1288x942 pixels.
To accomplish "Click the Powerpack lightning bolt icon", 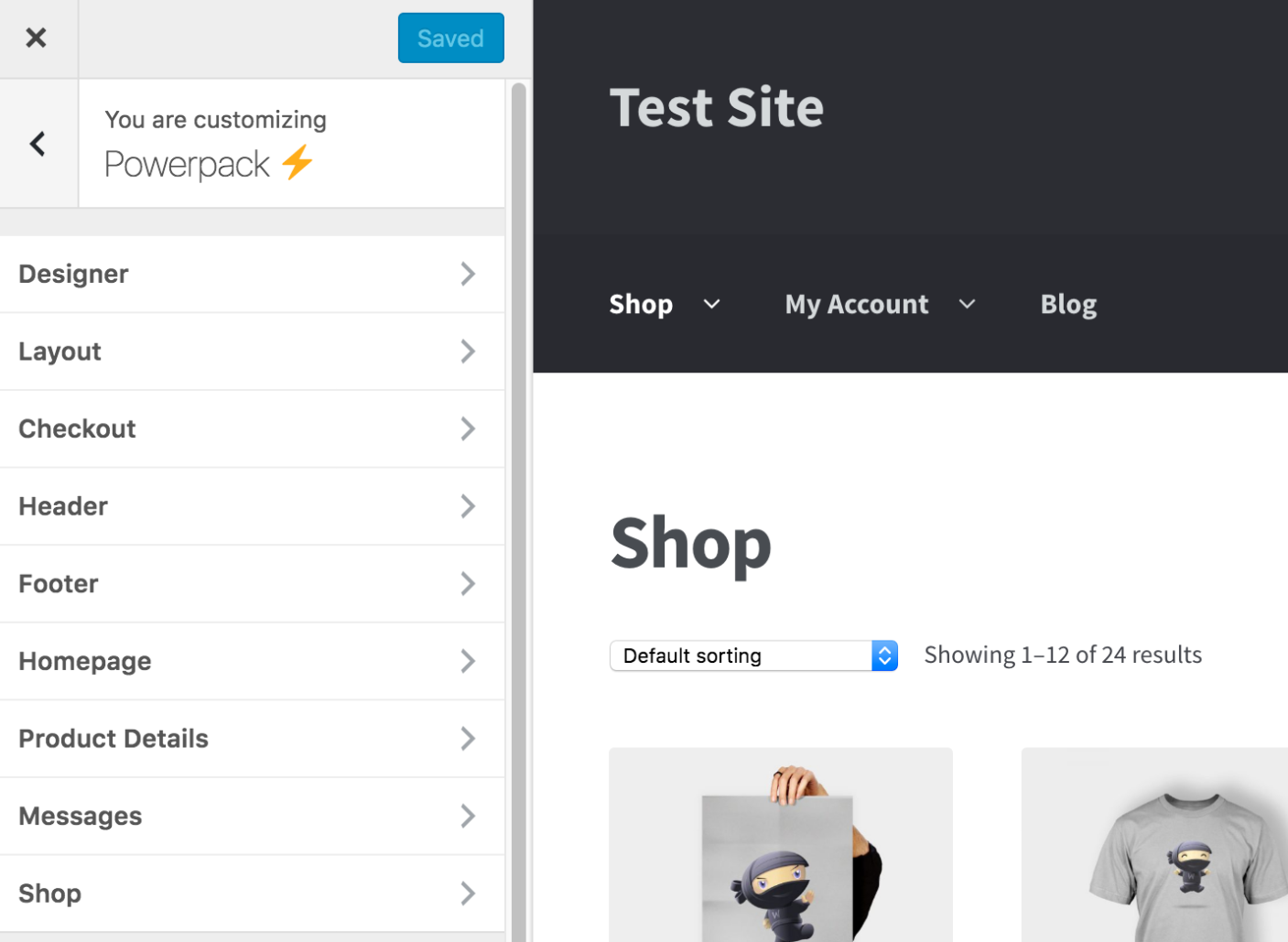I will click(x=295, y=162).
